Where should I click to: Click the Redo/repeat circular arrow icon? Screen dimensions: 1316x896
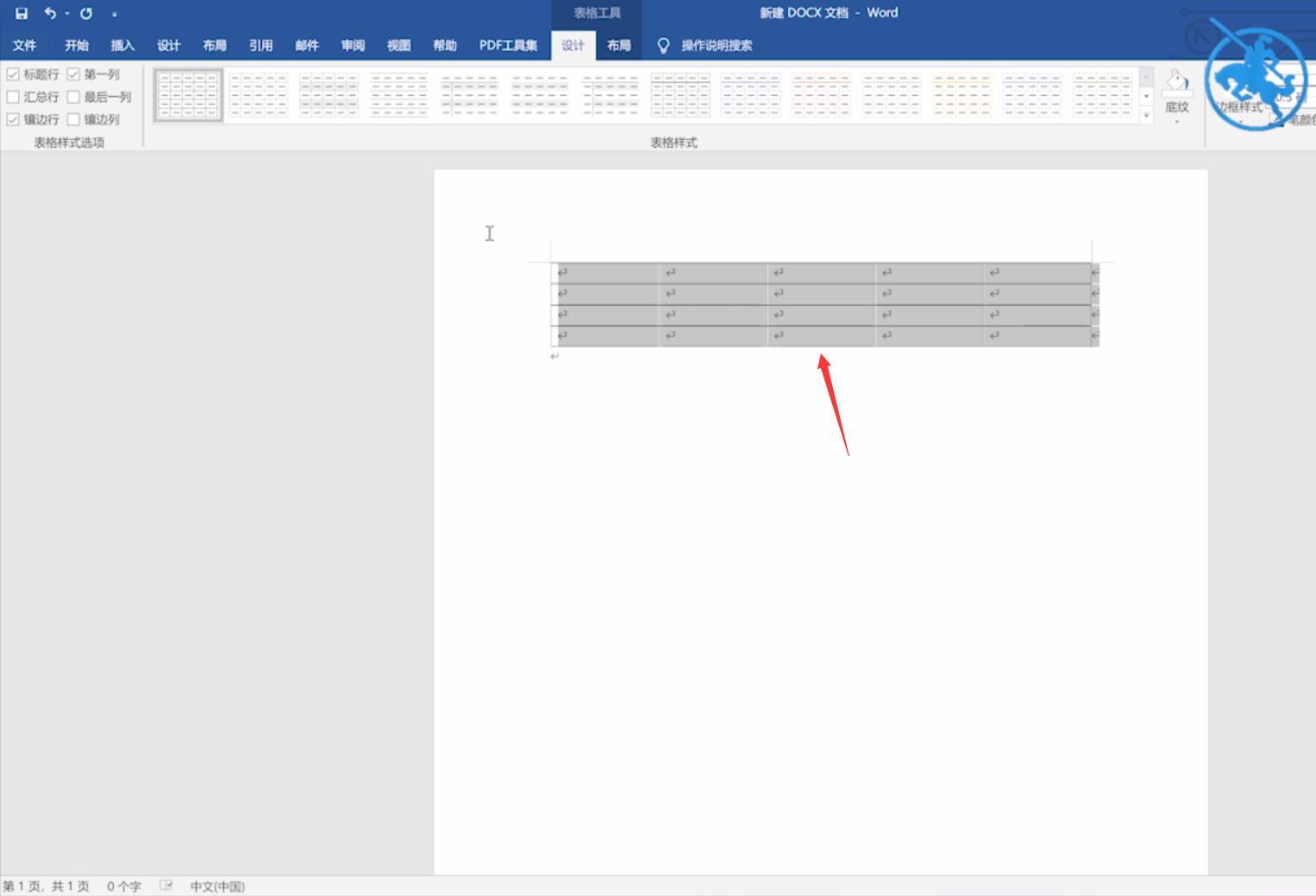pos(86,13)
